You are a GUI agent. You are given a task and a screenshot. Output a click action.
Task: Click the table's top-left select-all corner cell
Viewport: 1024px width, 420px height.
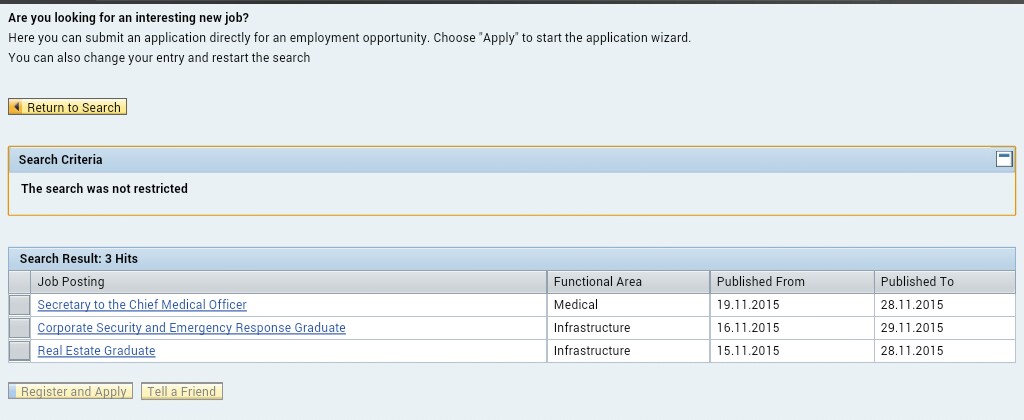pyautogui.click(x=19, y=282)
